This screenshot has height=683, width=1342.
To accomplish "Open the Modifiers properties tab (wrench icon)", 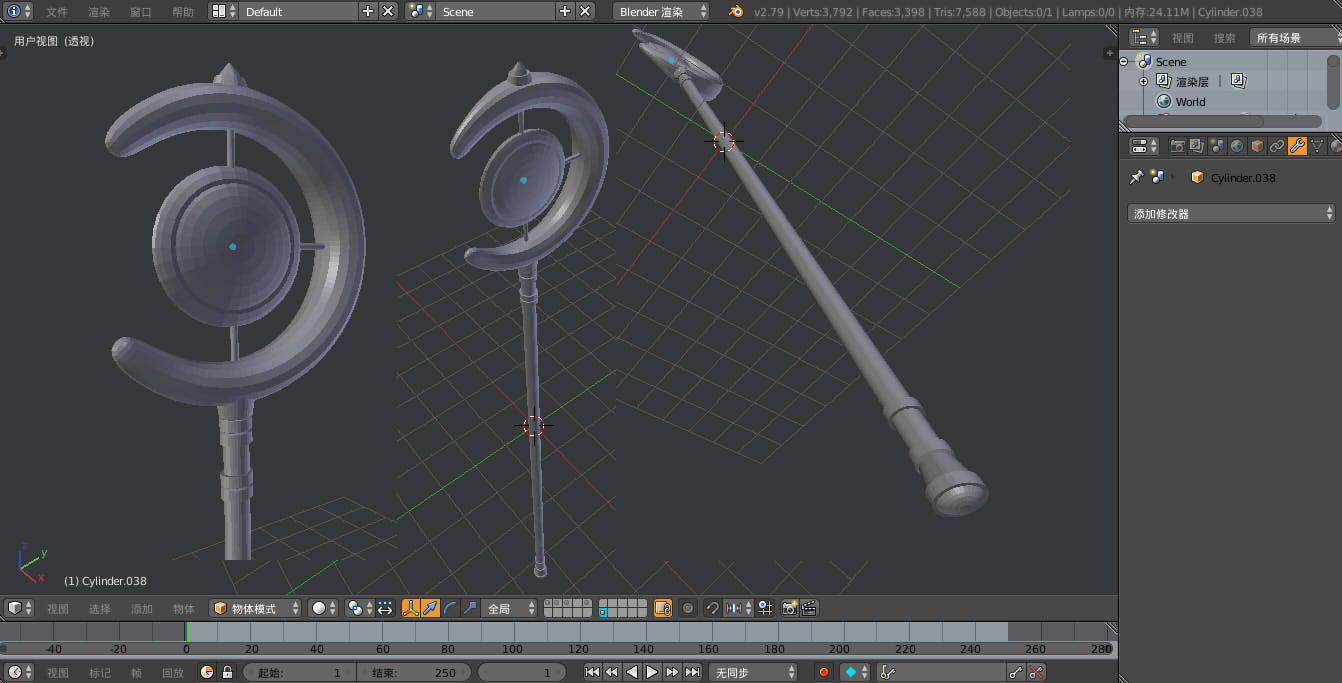I will tap(1297, 146).
